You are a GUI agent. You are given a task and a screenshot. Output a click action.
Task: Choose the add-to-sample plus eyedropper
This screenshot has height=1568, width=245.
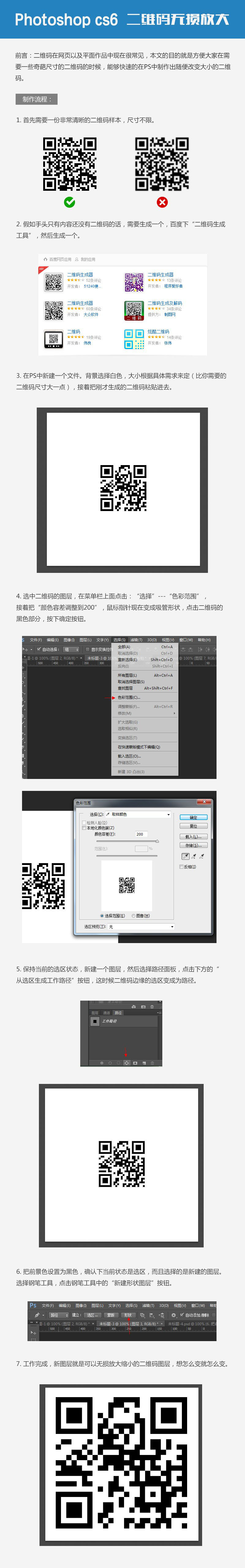[x=194, y=856]
